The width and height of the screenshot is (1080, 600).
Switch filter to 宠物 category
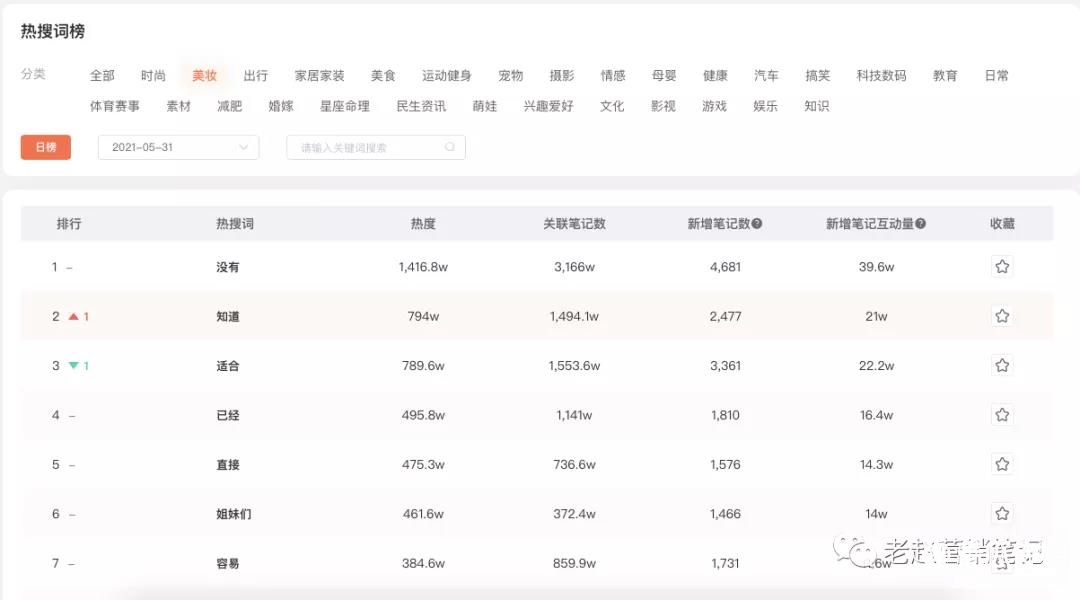coord(510,74)
